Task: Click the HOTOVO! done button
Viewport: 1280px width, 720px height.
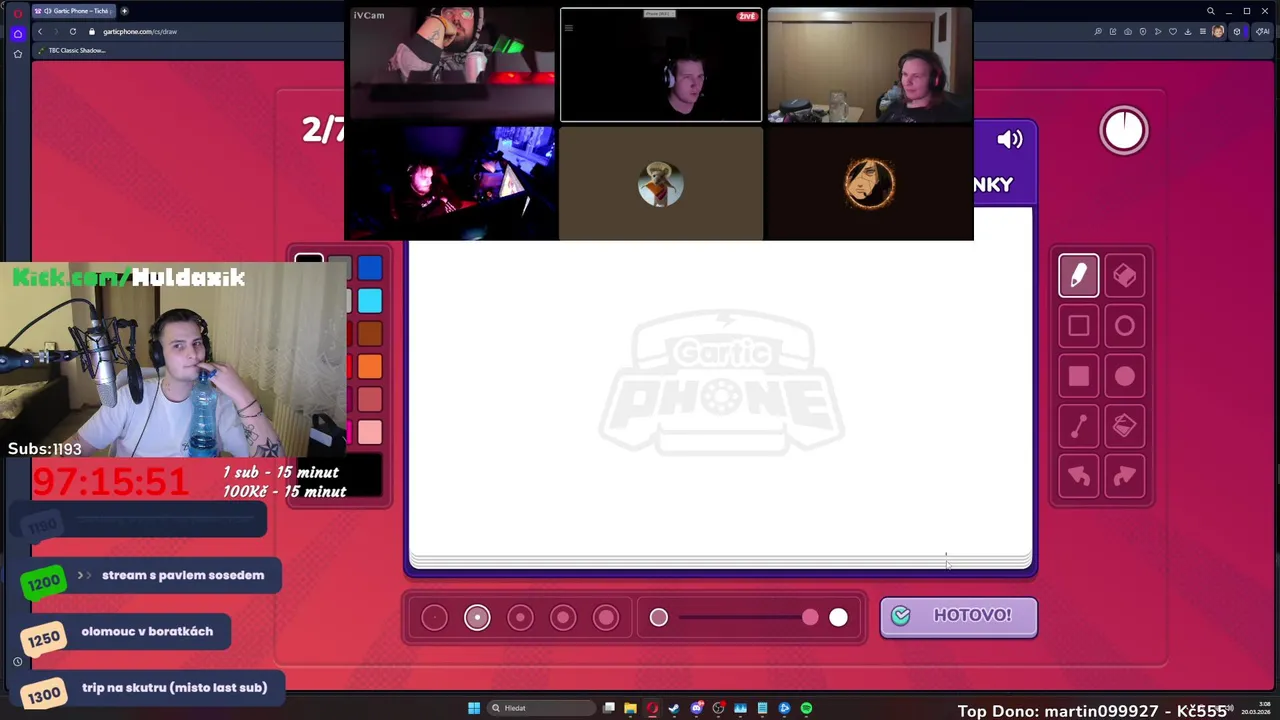Action: point(958,616)
